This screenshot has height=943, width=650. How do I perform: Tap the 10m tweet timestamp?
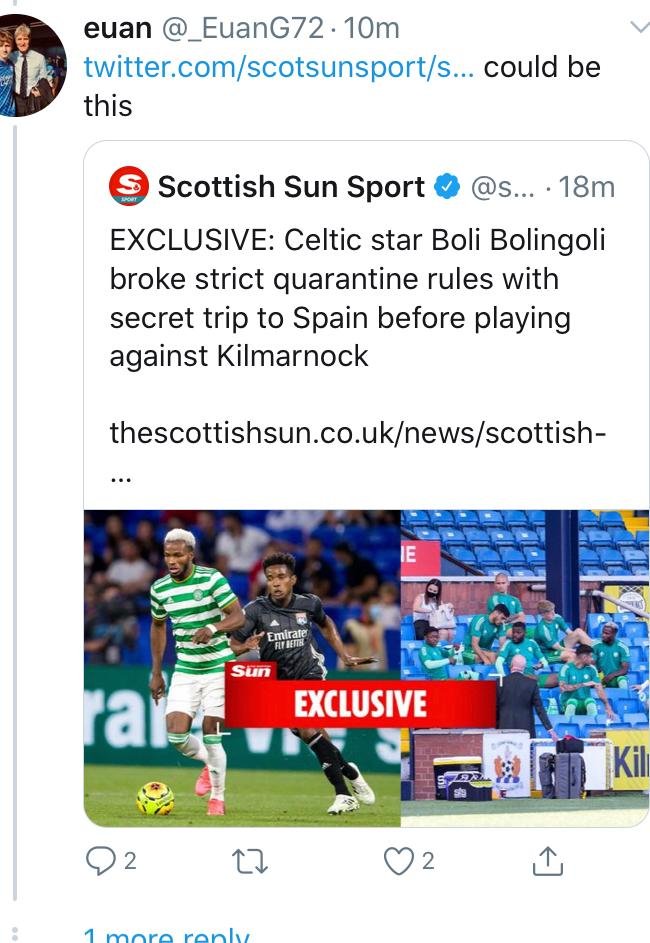[372, 28]
